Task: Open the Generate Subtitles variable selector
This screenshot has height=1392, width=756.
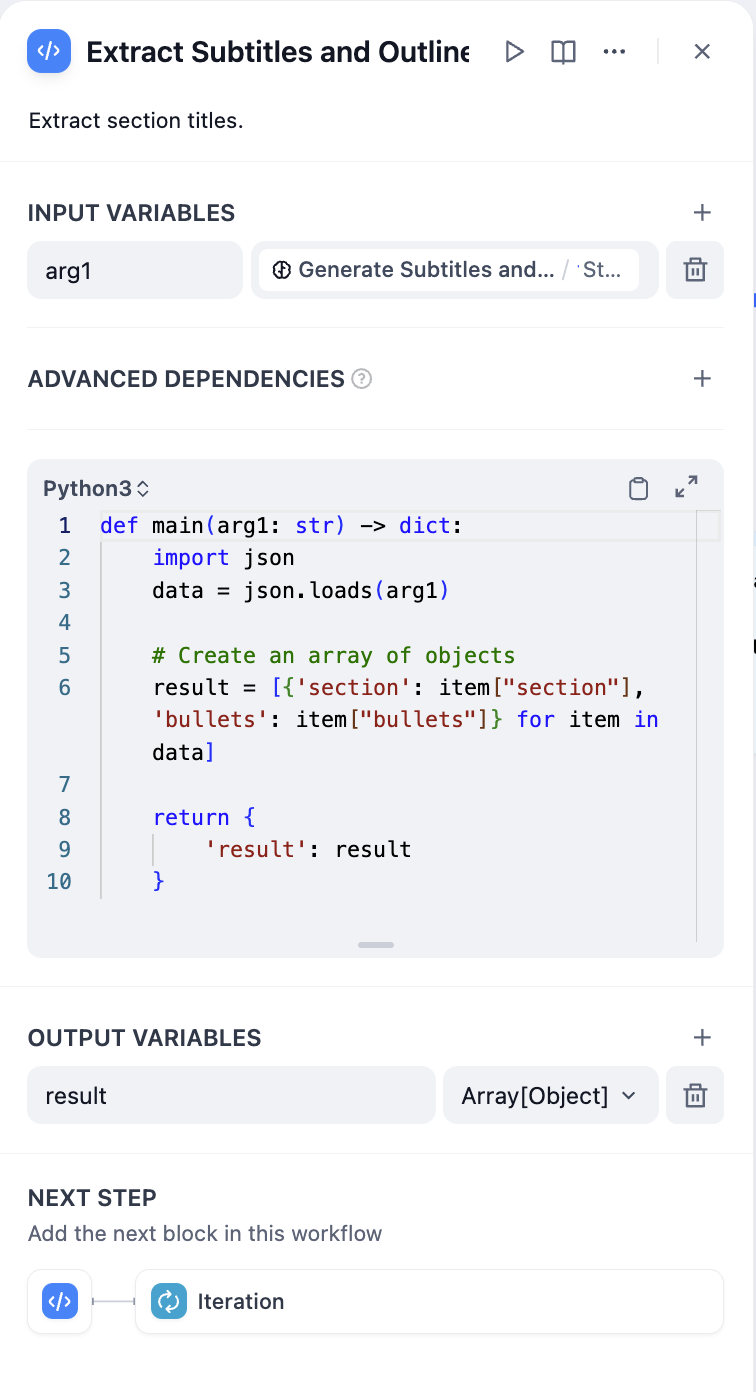Action: click(x=448, y=270)
